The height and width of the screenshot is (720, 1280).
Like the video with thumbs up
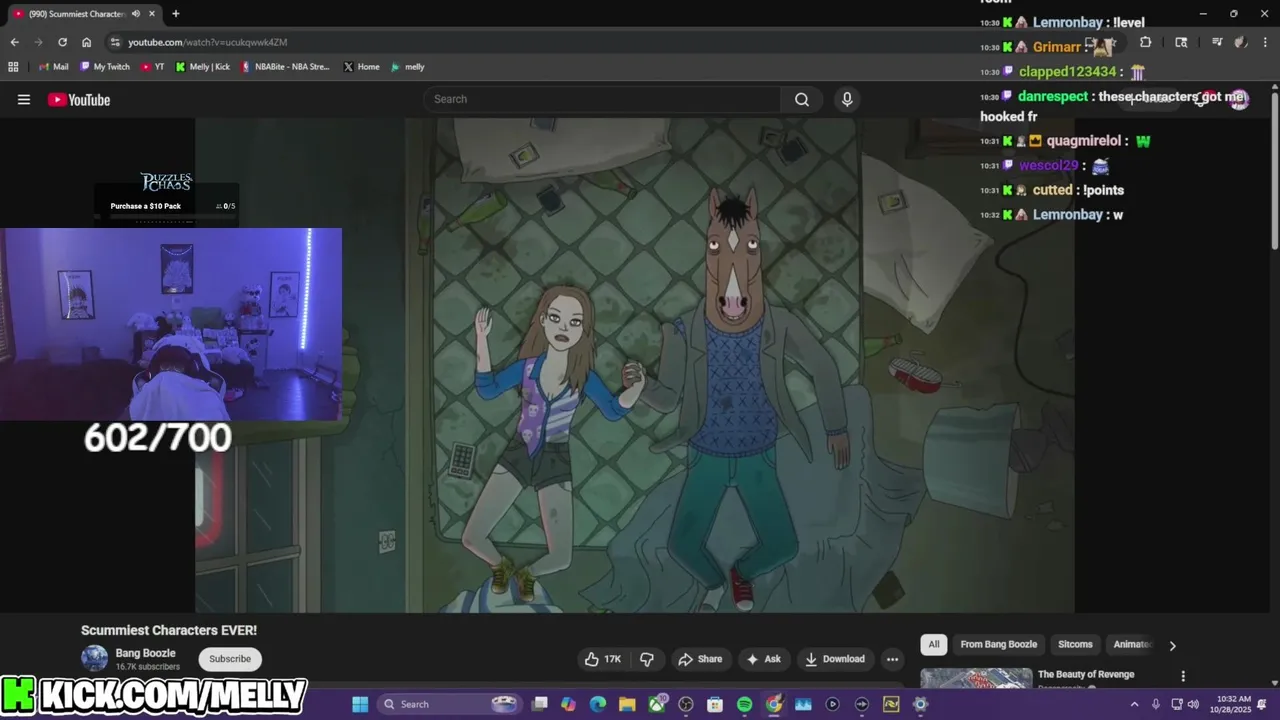(x=603, y=659)
